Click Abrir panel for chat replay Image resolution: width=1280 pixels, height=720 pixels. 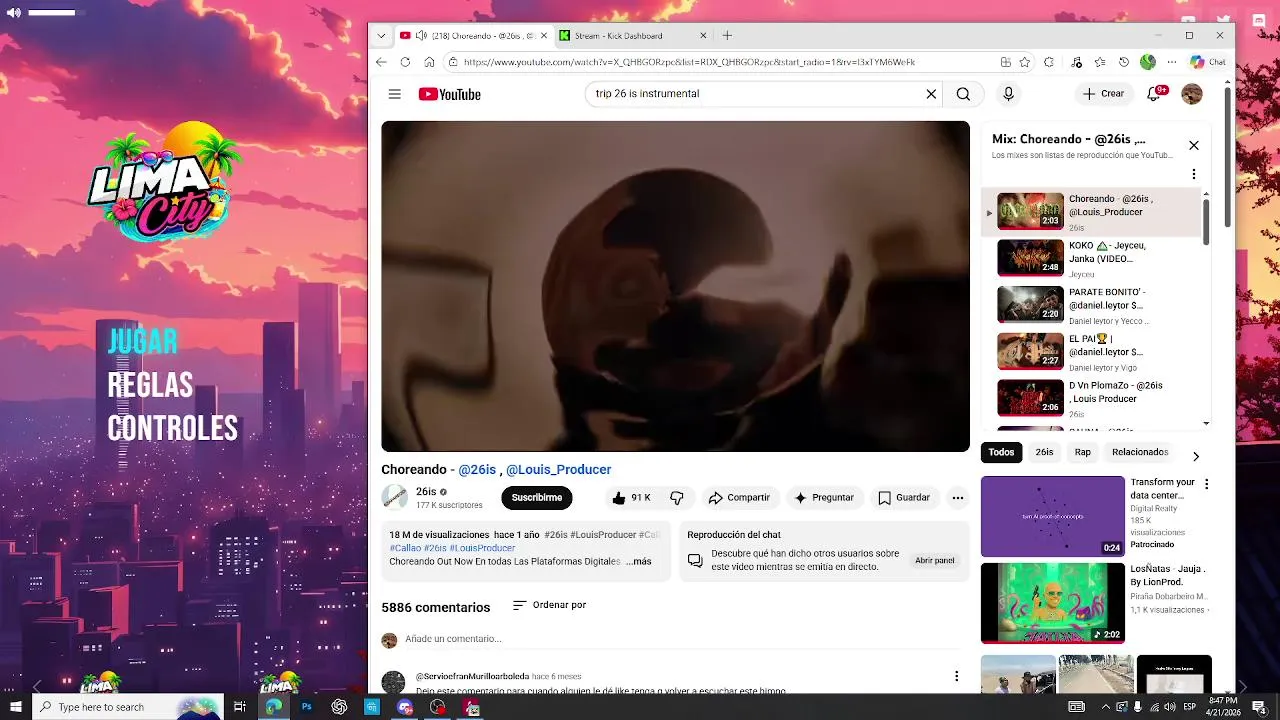[935, 560]
